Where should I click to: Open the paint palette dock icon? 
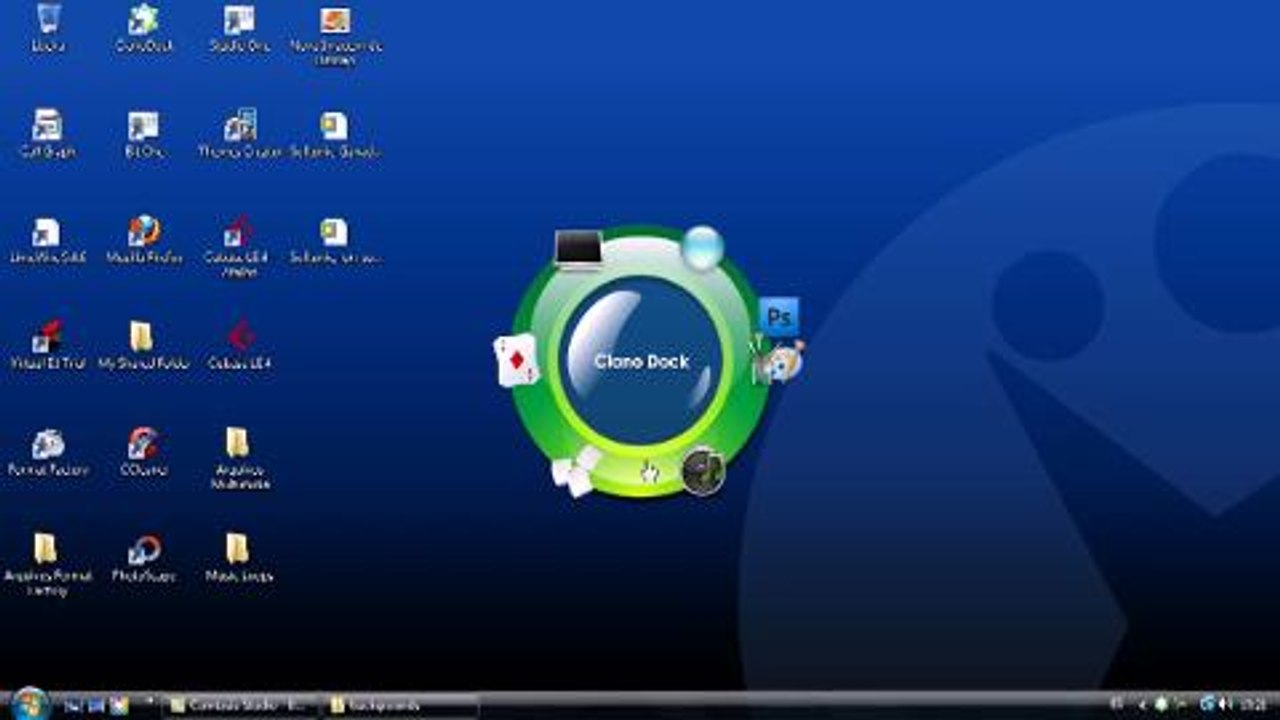(780, 362)
